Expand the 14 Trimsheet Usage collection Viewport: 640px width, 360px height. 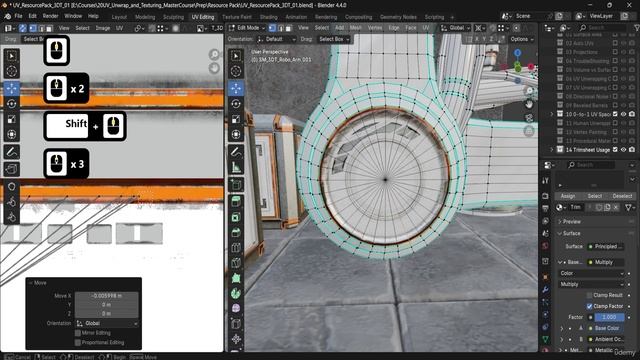(x=552, y=149)
